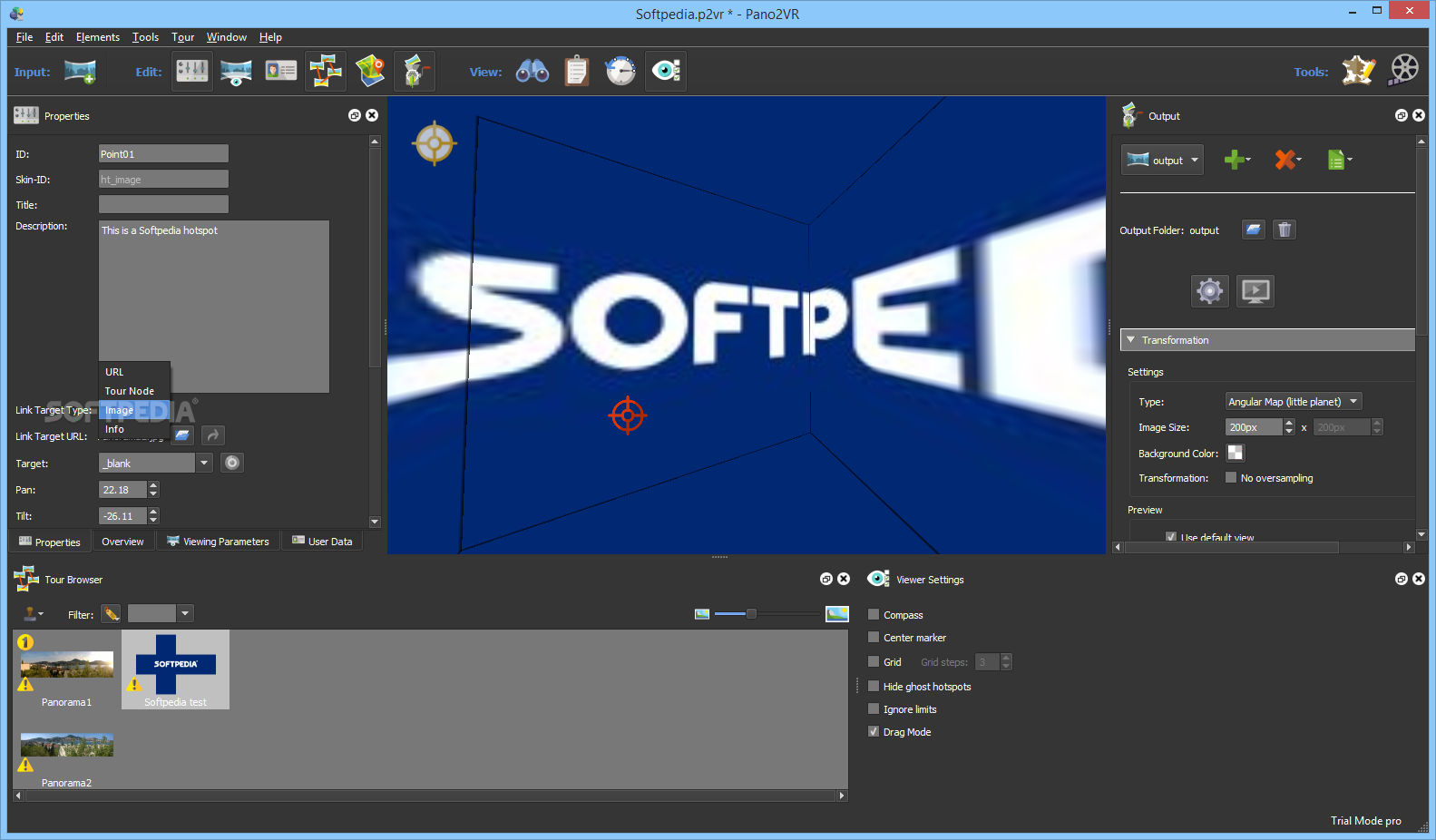Enable the Compass checkbox
Screen dimensions: 1436x840
(874, 614)
